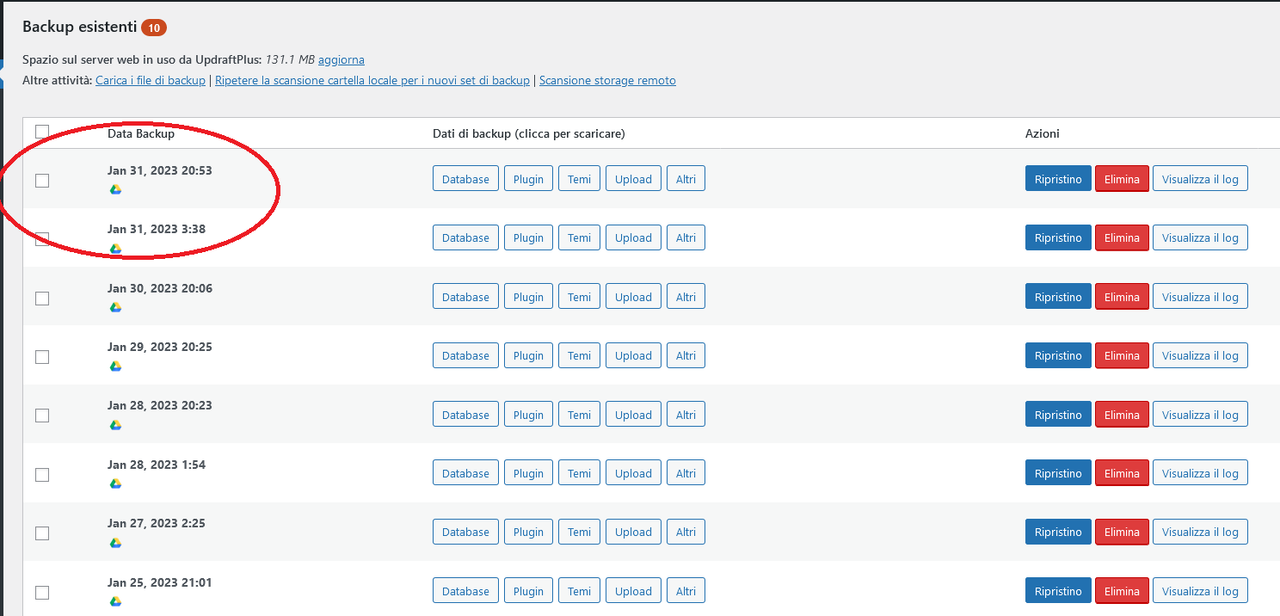View the log for Jan 28 20:23 backup
1280x616 pixels.
(x=1200, y=415)
